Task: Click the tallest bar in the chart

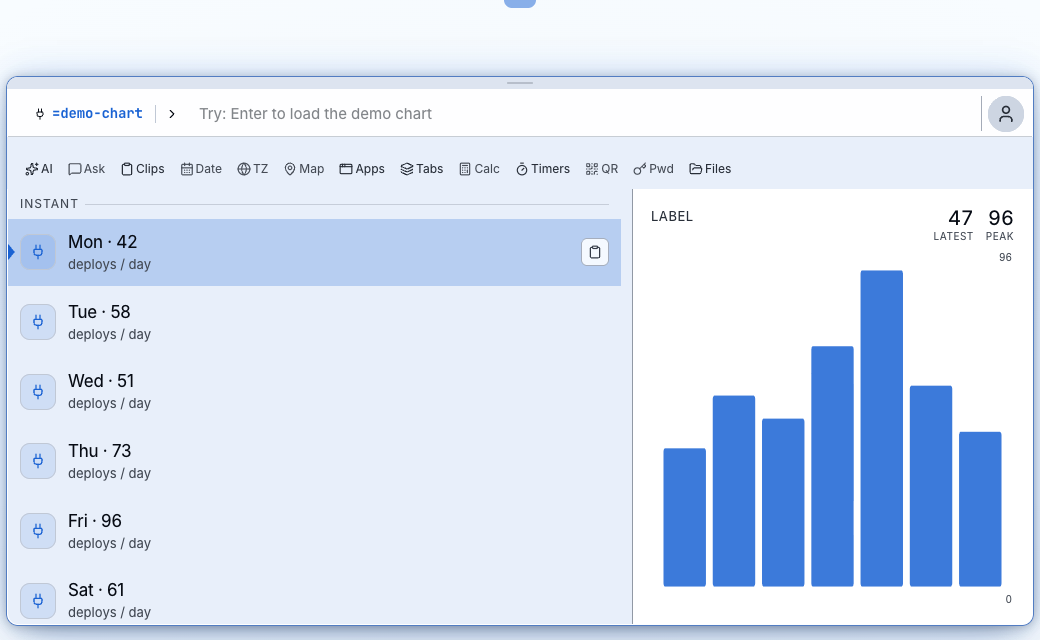Action: pyautogui.click(x=881, y=428)
